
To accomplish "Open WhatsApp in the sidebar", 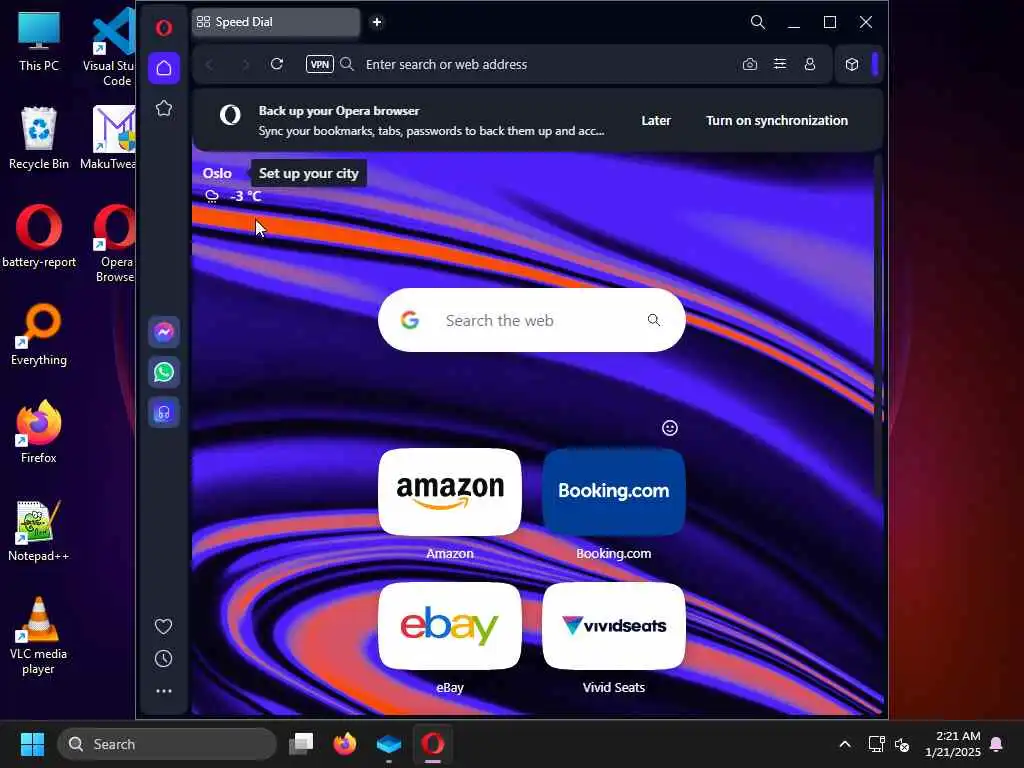I will click(164, 372).
